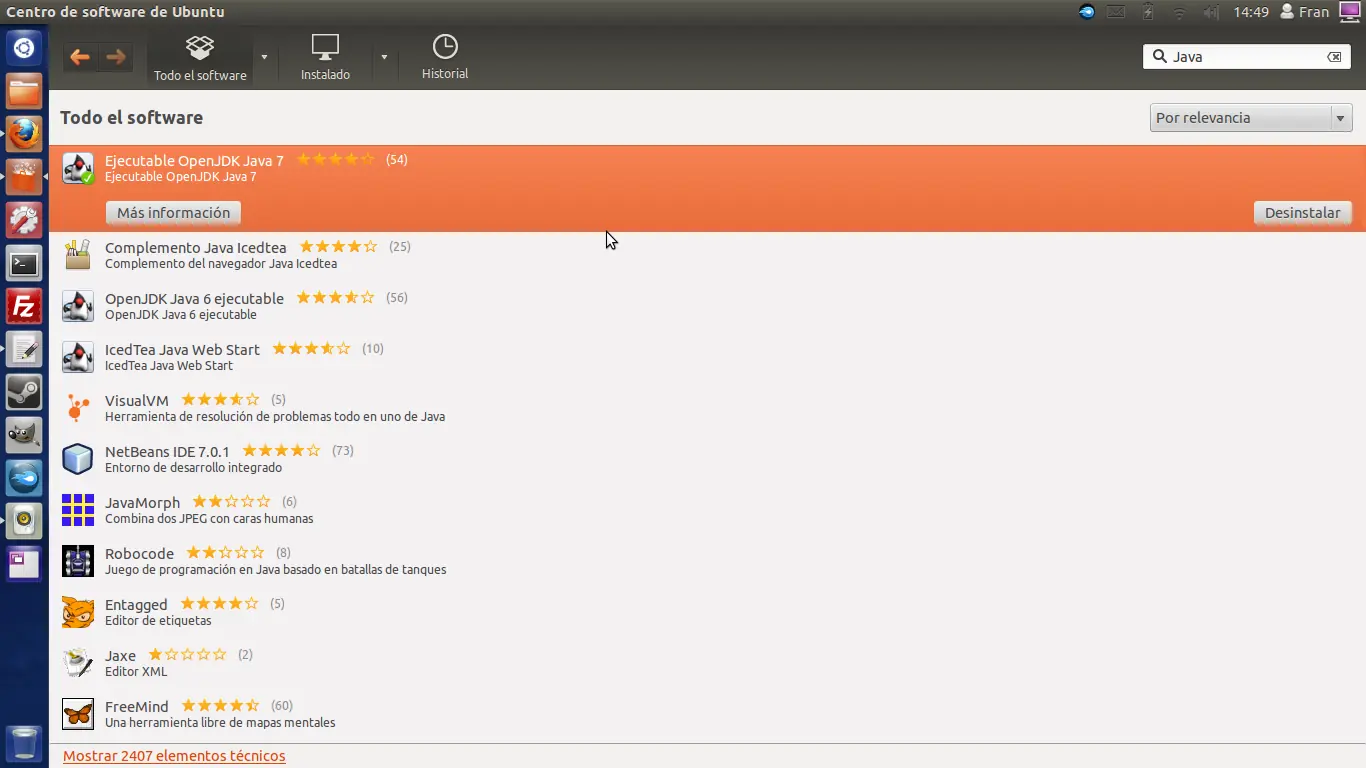Open Firefox from the Ubuntu dock

[24, 133]
